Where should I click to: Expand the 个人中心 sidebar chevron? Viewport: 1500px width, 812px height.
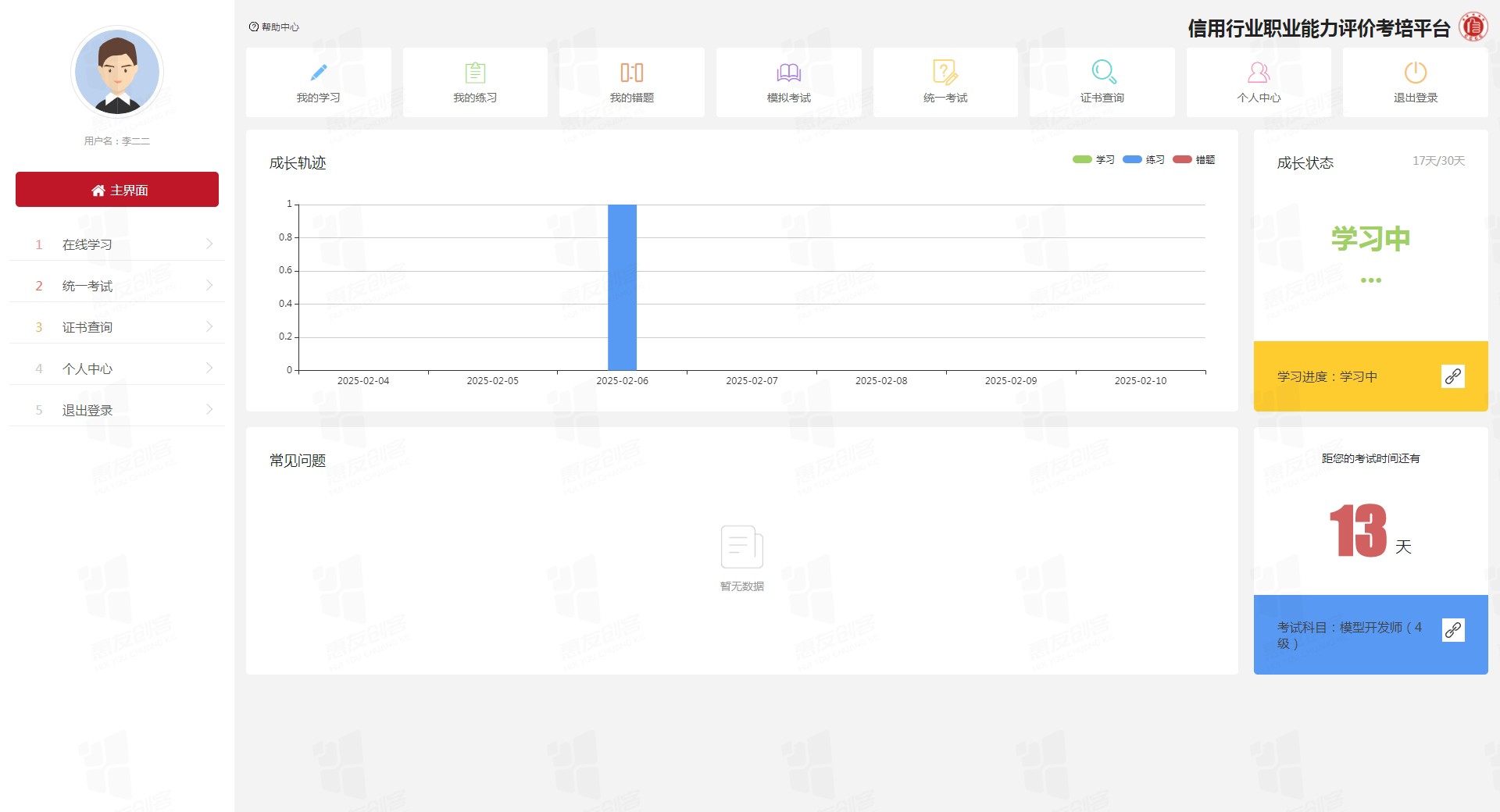coord(209,369)
